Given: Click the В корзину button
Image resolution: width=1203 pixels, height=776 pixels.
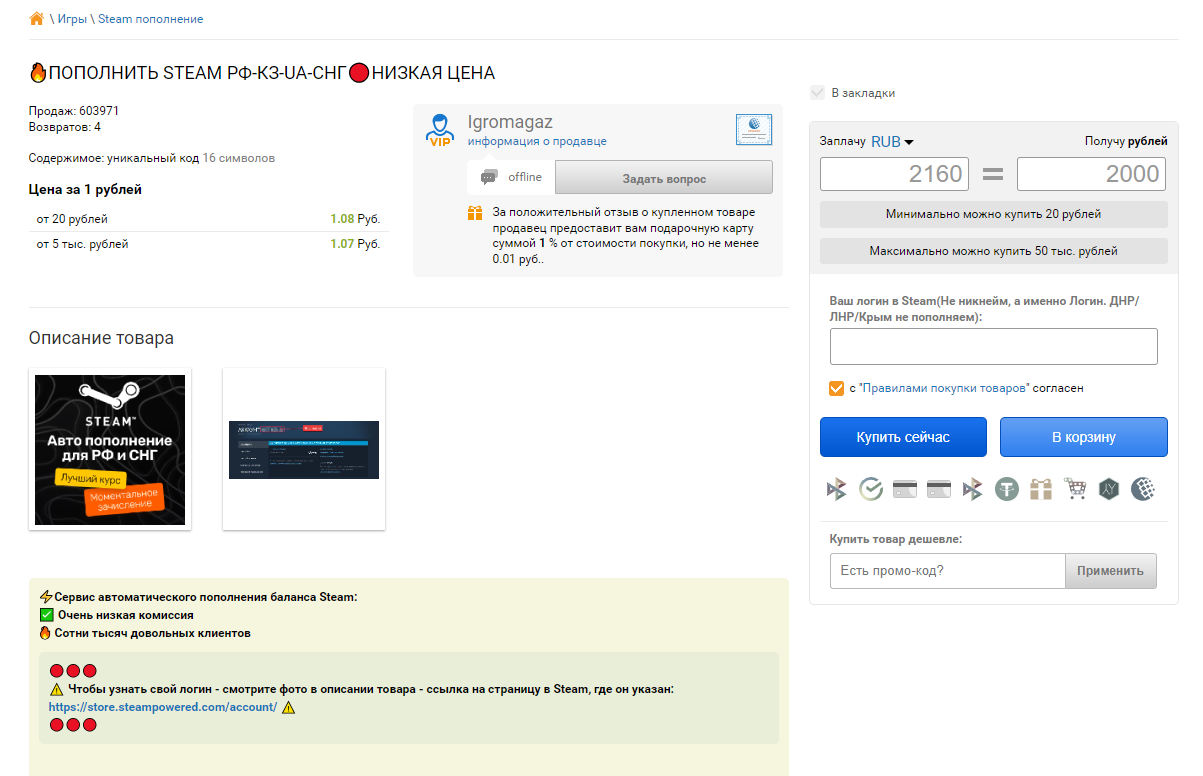Looking at the screenshot, I should click(x=1084, y=437).
